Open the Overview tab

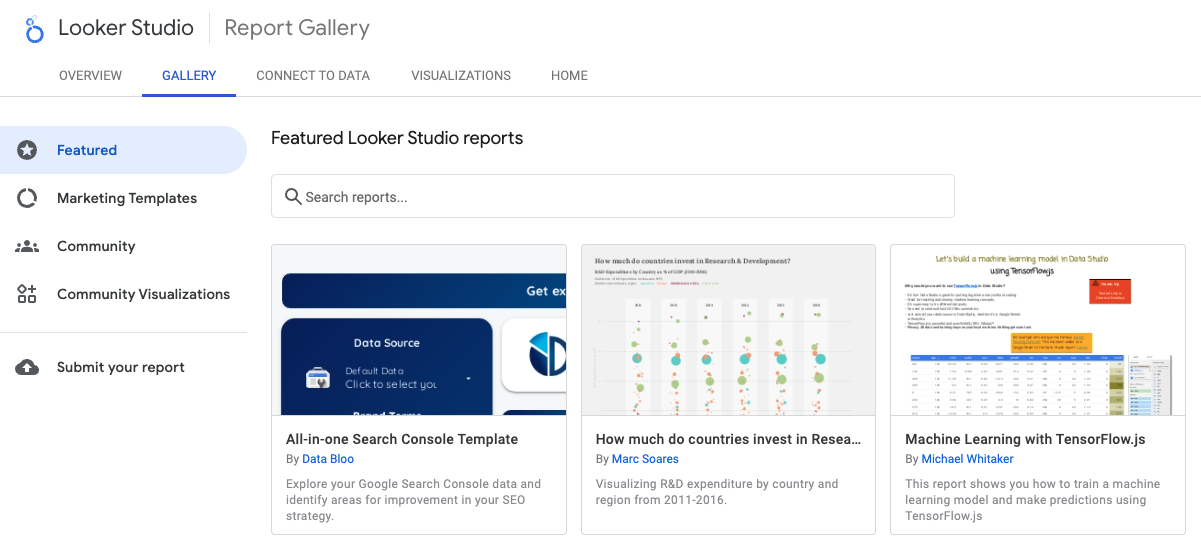tap(90, 76)
